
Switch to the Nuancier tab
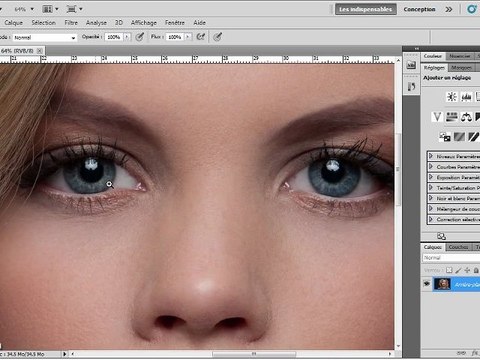pyautogui.click(x=460, y=56)
